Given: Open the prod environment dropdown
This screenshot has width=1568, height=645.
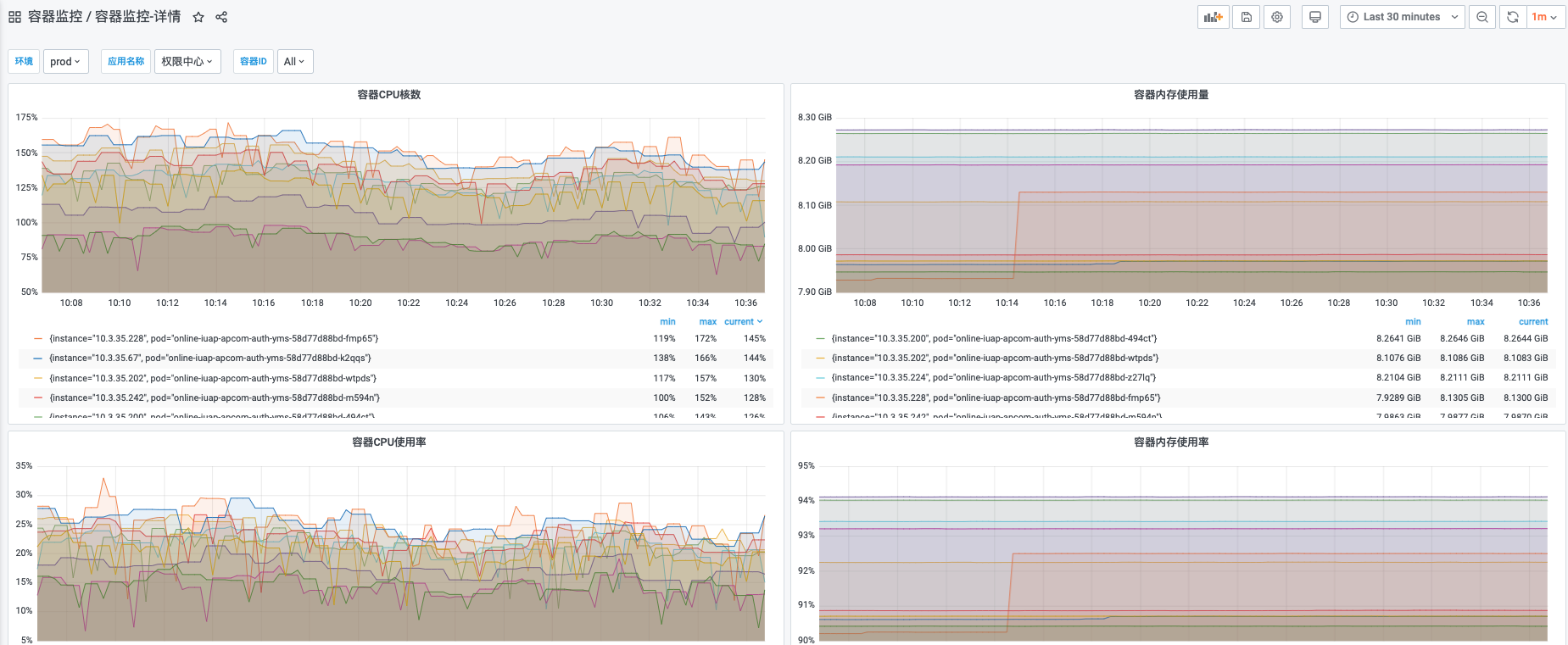Looking at the screenshot, I should (x=66, y=61).
